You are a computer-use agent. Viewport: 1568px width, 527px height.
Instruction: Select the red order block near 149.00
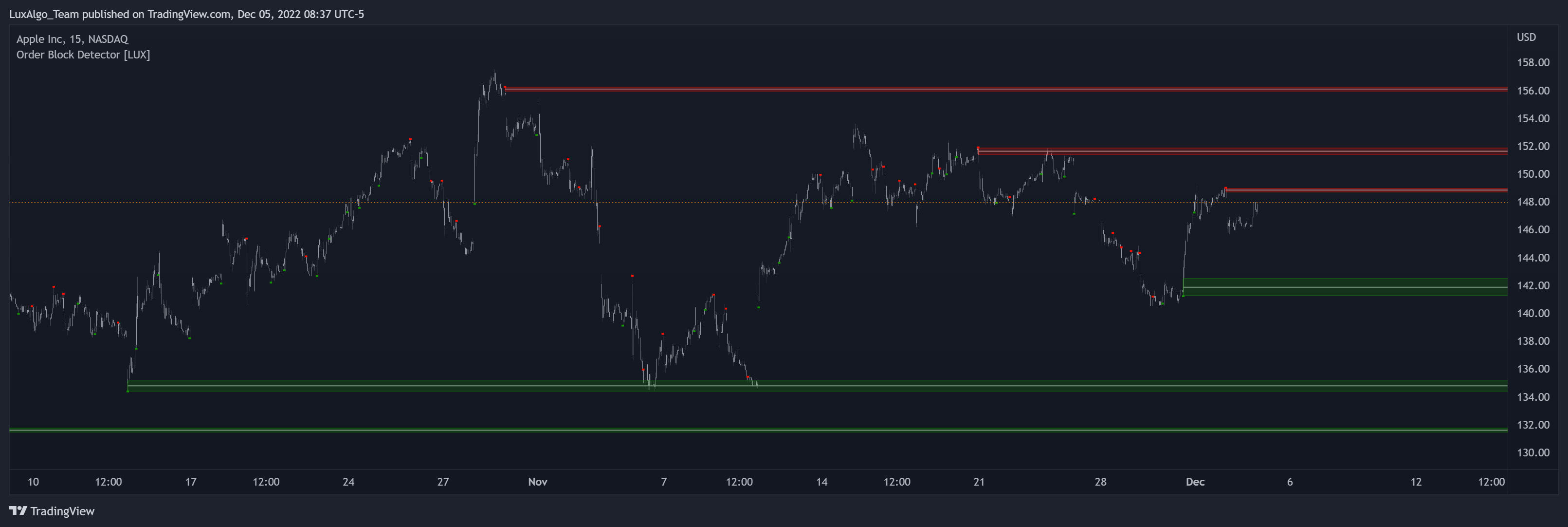(1366, 190)
